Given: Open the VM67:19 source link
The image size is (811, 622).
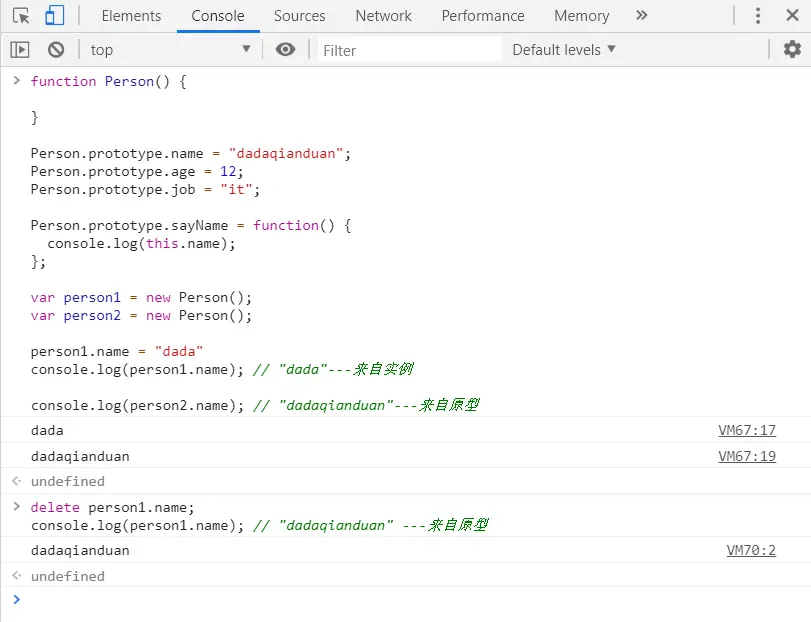Looking at the screenshot, I should (747, 456).
